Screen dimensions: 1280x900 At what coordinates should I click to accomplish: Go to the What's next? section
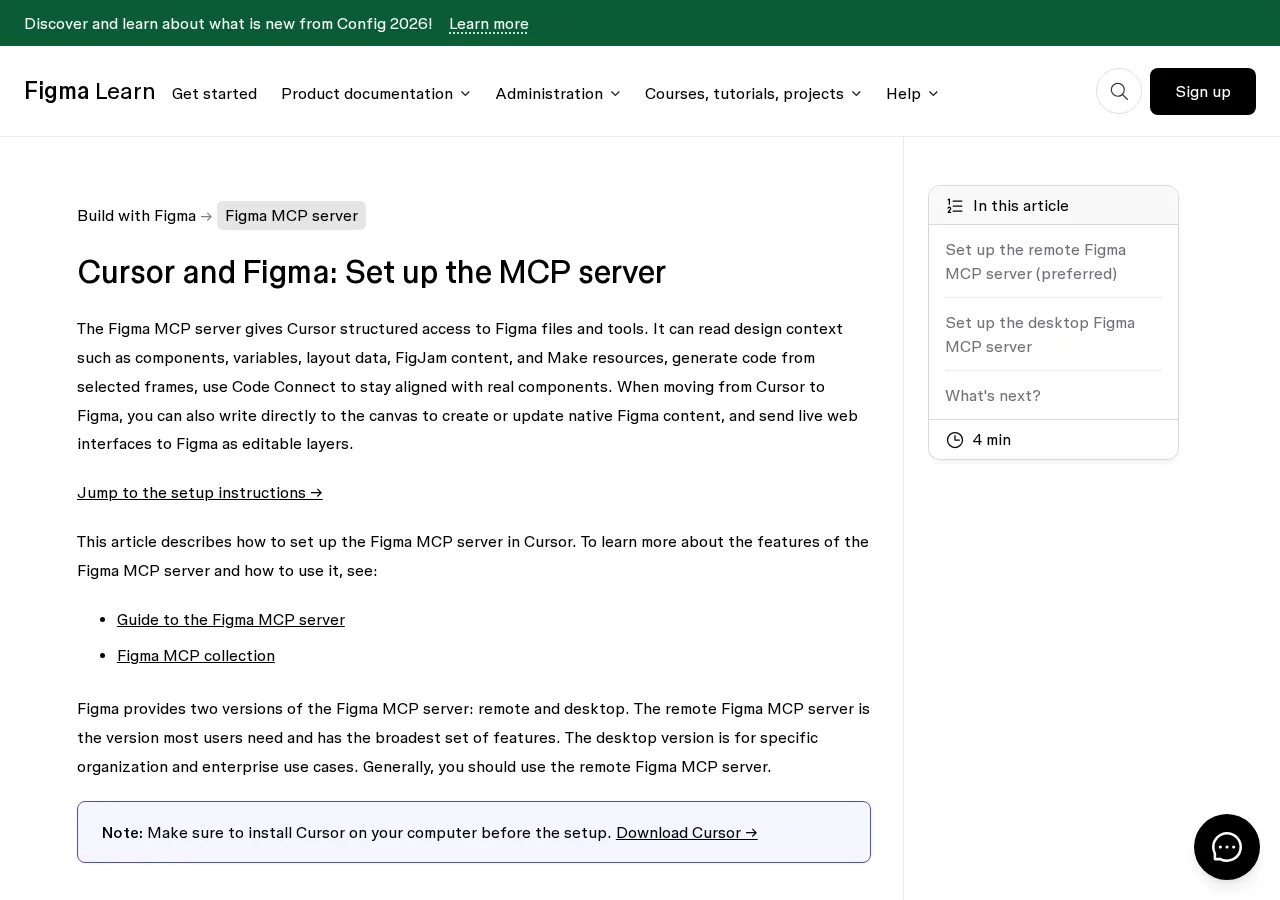[993, 395]
